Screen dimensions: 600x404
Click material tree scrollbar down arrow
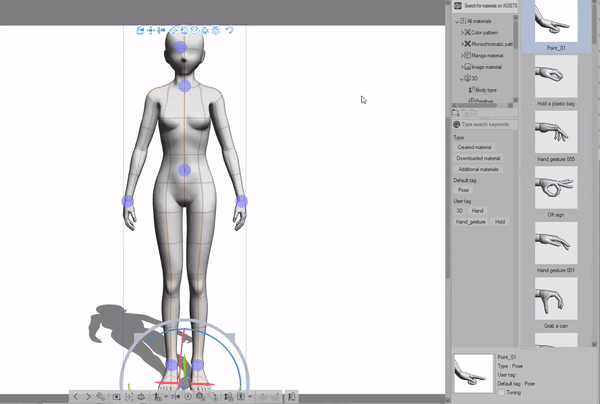click(515, 100)
